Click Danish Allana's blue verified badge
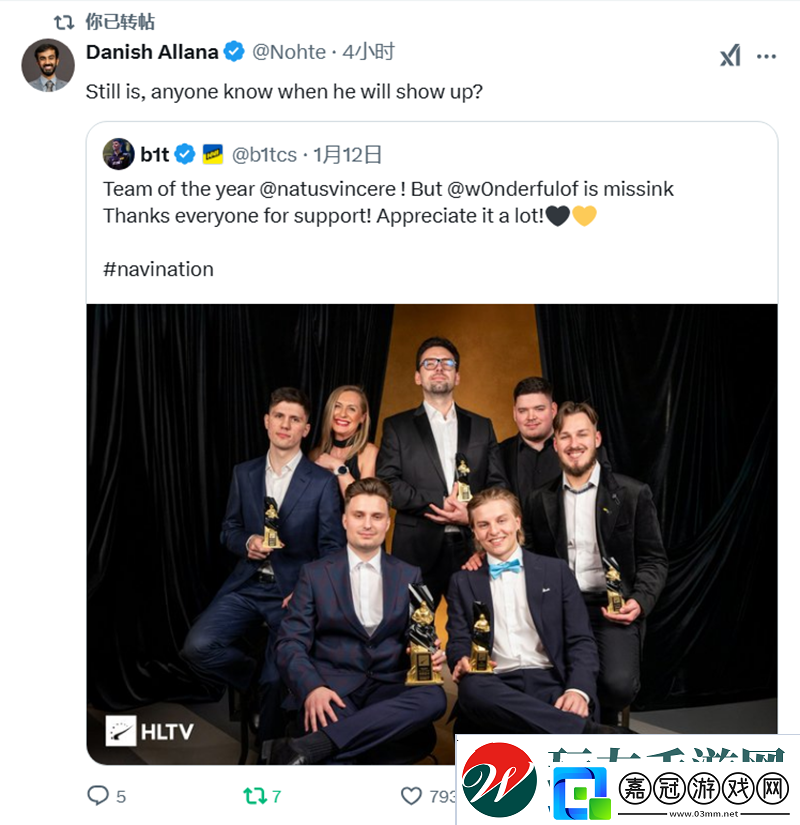 click(234, 52)
